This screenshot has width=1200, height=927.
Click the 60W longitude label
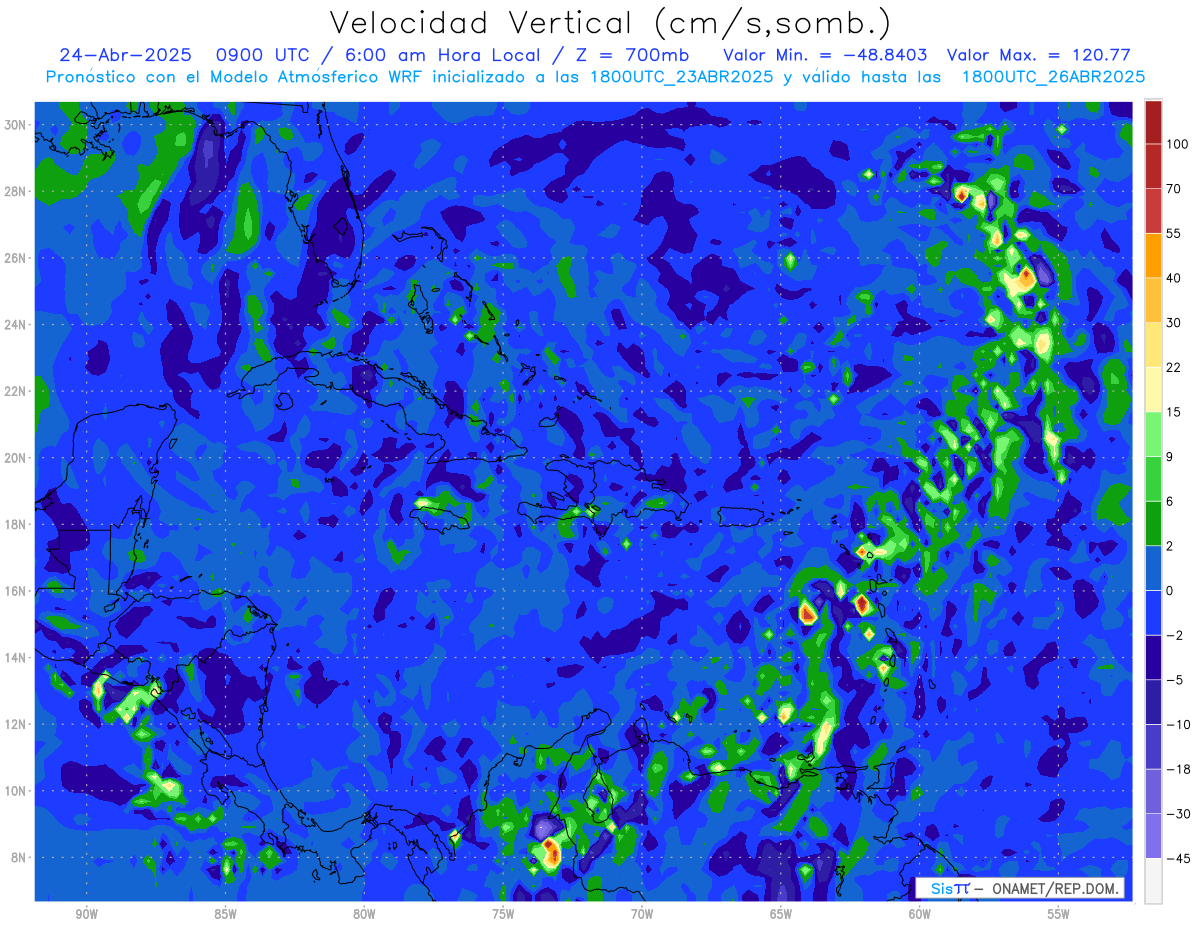click(920, 913)
